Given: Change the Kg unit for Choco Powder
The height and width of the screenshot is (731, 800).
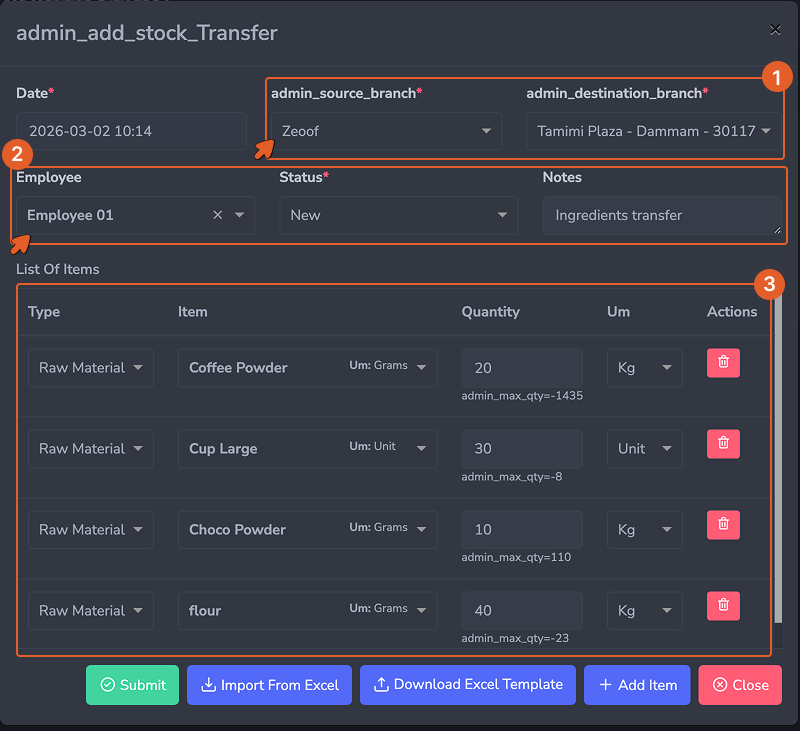Looking at the screenshot, I should click(x=644, y=530).
